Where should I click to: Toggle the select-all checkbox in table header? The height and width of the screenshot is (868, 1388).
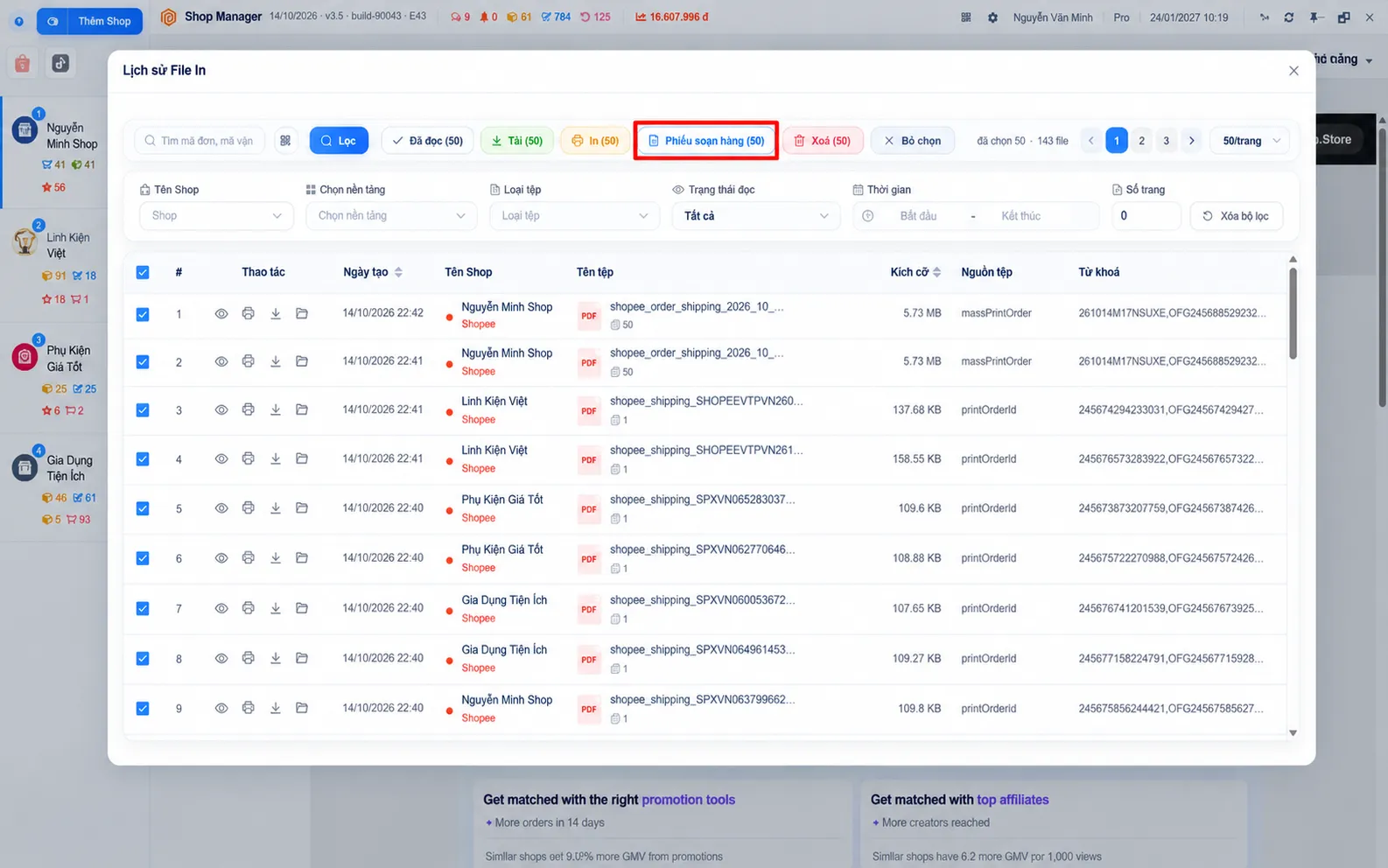coord(143,272)
